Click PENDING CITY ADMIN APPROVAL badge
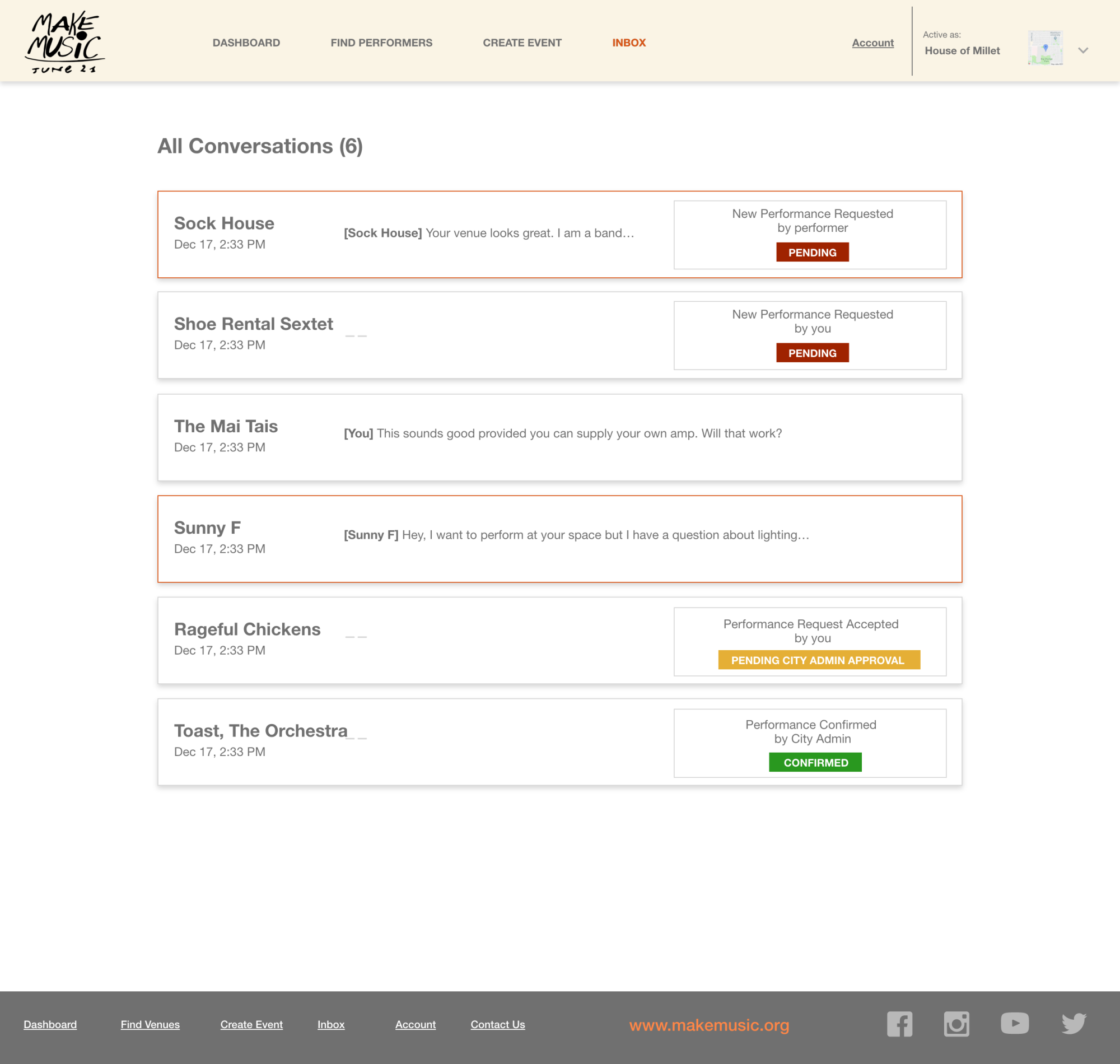 (x=819, y=660)
